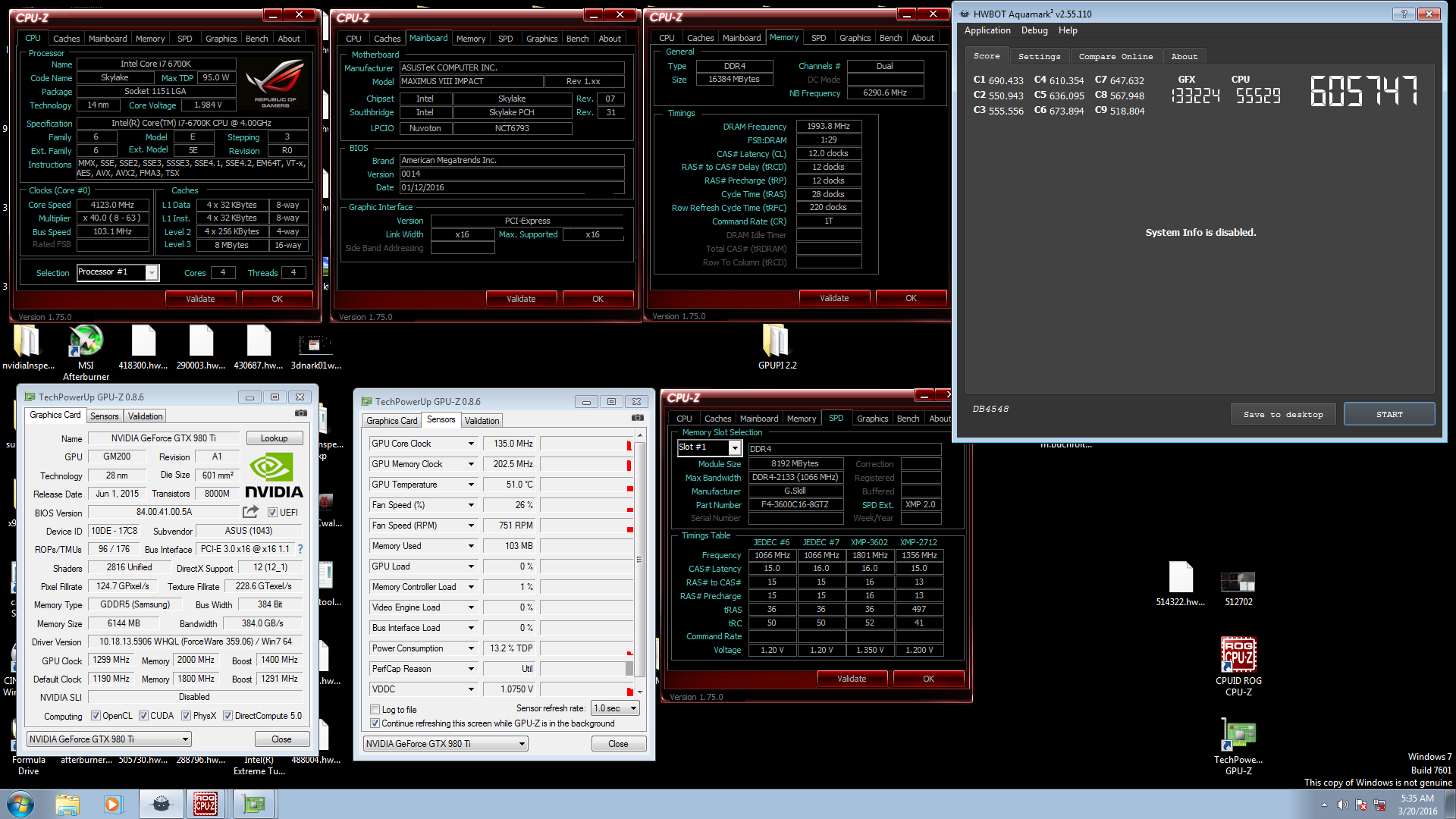This screenshot has height=819, width=1456.
Task: Click the GPU name field NVIDIA GeForce GTX 980 Ti
Action: (164, 438)
